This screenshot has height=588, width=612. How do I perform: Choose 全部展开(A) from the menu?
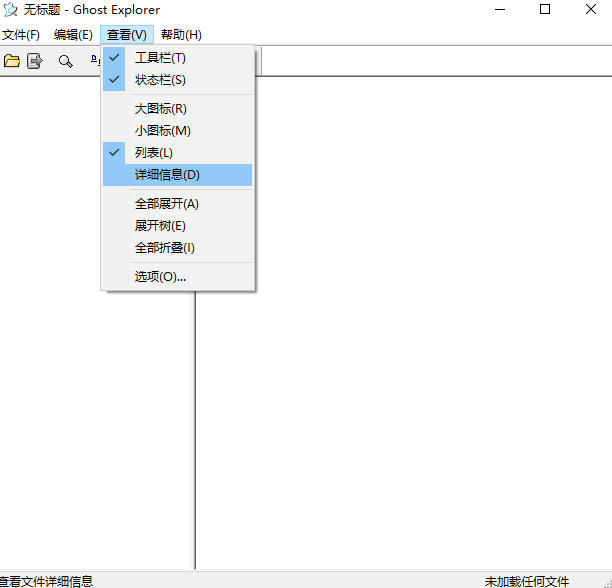coord(178,203)
